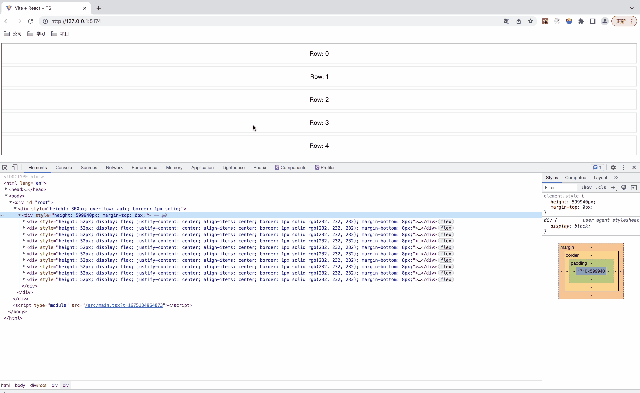Switch to the Network tab
Viewport: 640px width, 393px height.
(x=114, y=167)
